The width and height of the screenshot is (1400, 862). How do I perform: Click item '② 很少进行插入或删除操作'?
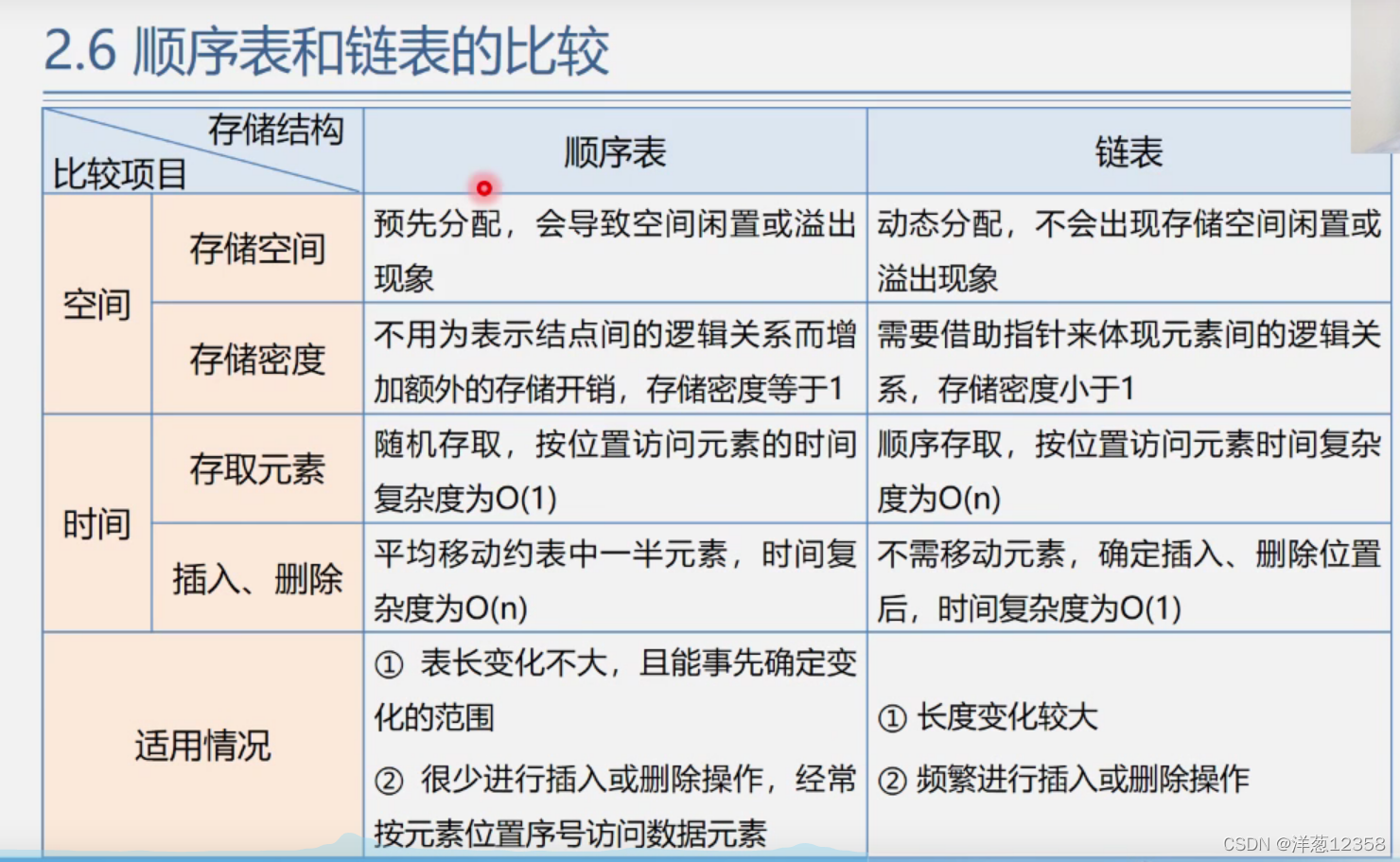(615, 806)
